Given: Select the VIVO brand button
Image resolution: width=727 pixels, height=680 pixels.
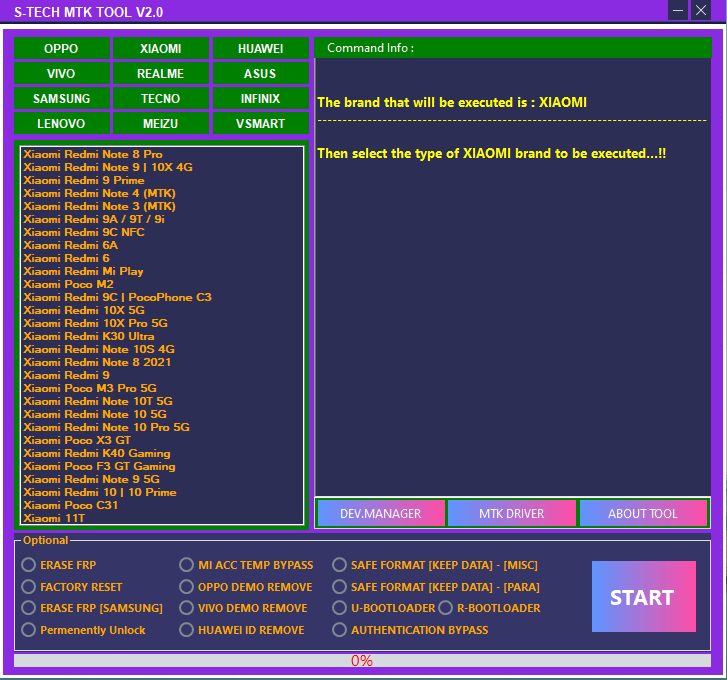Looking at the screenshot, I should (x=62, y=73).
